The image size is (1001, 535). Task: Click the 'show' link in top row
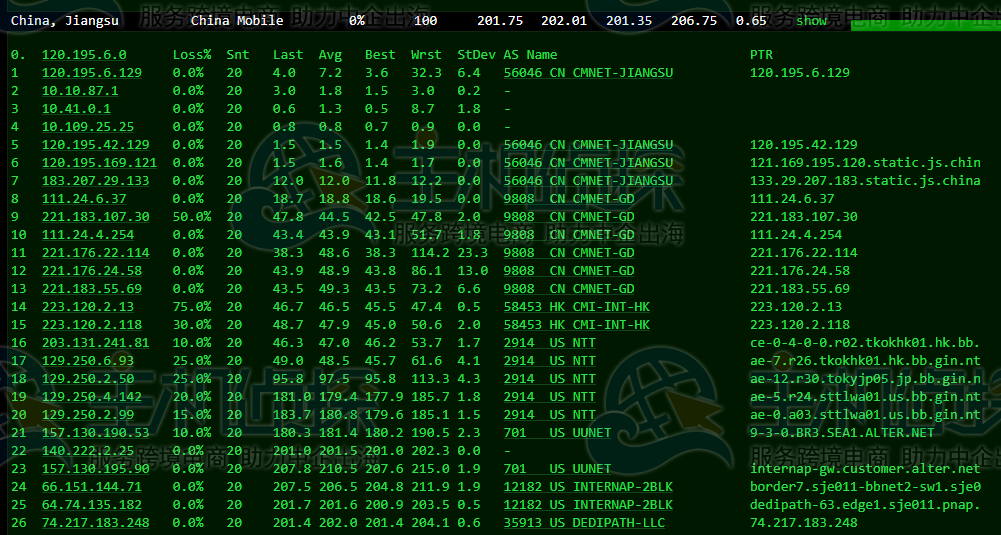coord(811,20)
